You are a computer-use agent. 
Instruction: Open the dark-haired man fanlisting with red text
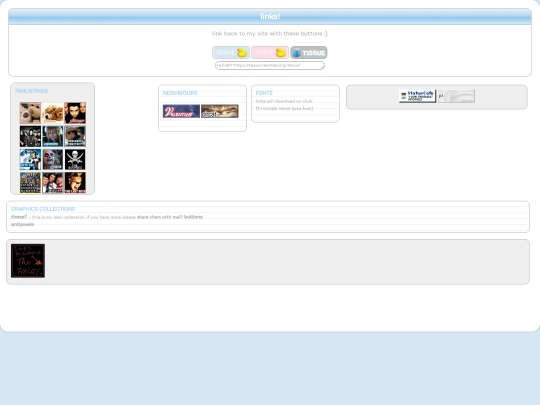click(x=75, y=113)
